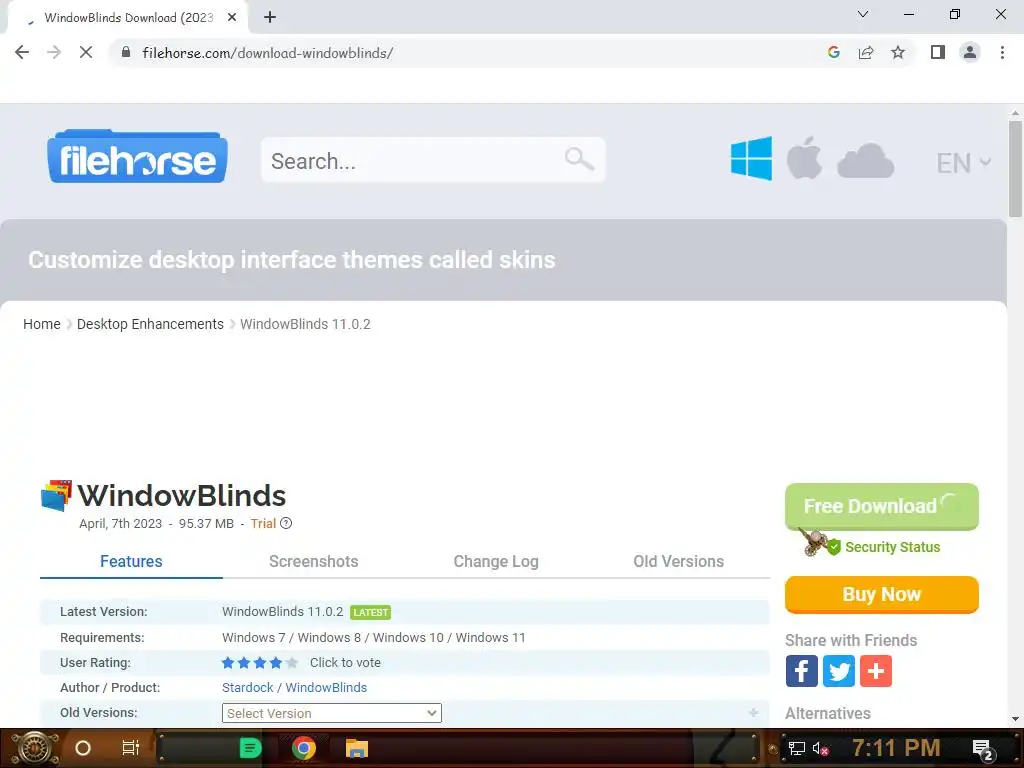Stop page loading with the X button
The width and height of the screenshot is (1024, 768).
click(x=86, y=52)
